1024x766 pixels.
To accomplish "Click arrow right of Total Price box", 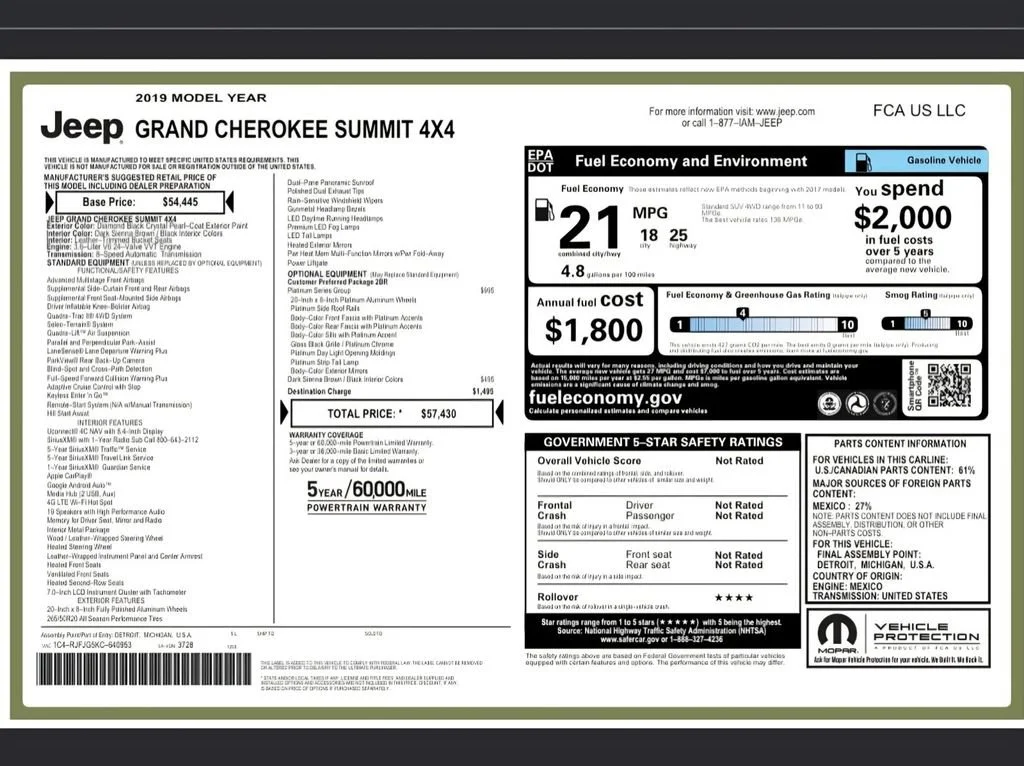I will 499,413.
